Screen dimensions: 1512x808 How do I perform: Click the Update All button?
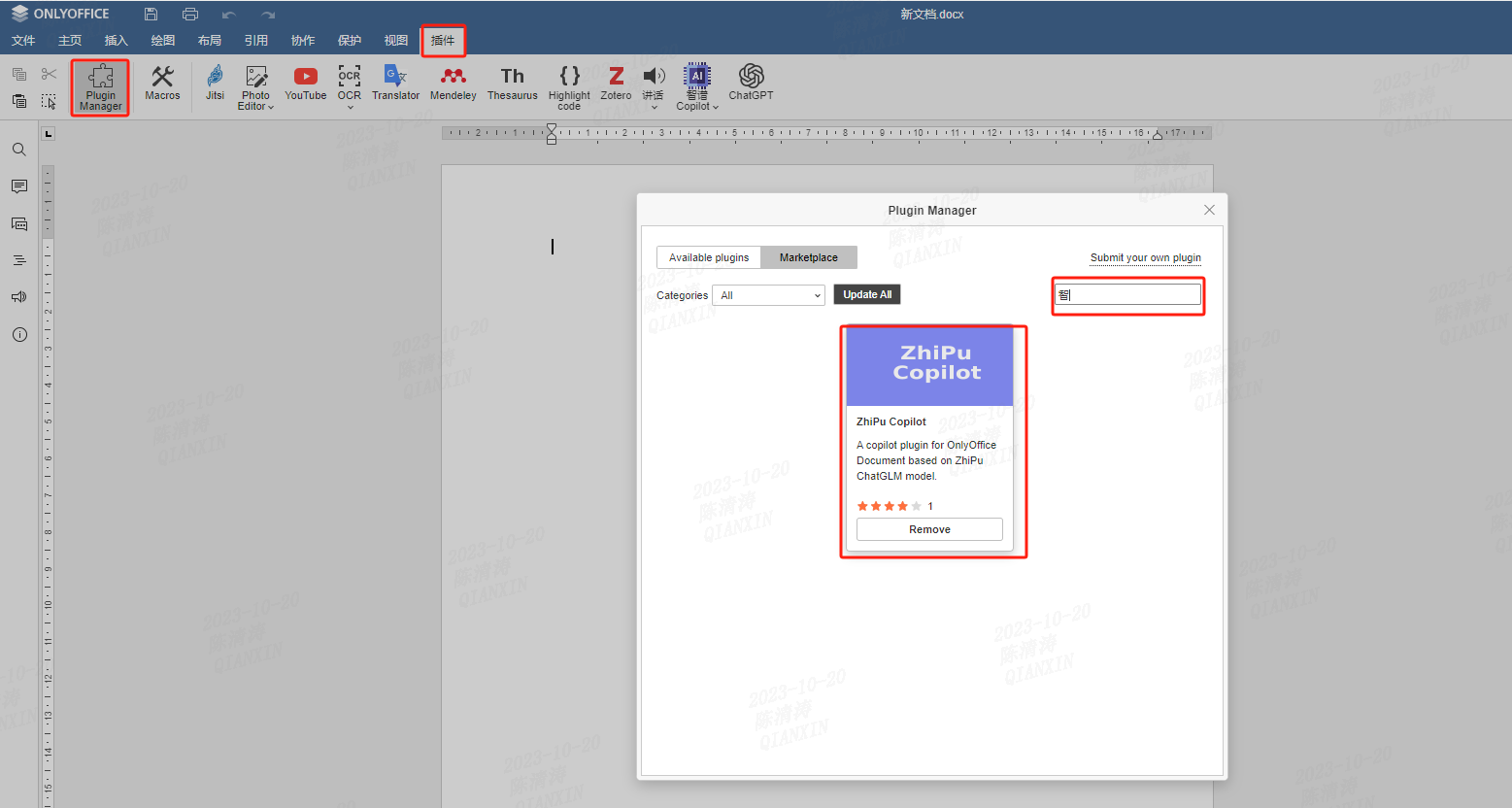(x=867, y=294)
